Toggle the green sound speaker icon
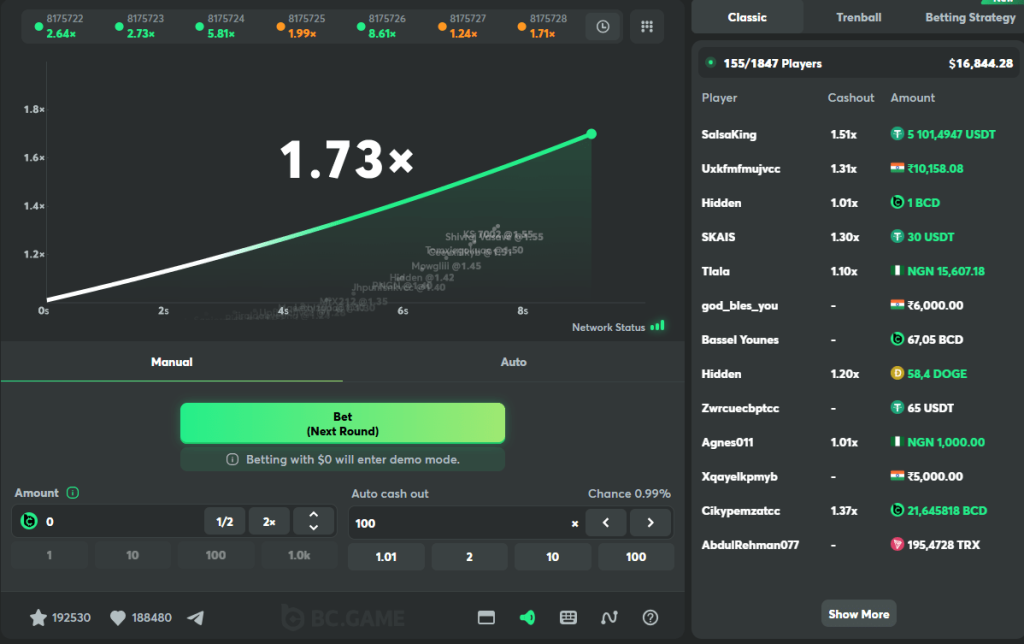This screenshot has height=644, width=1024. pos(528,617)
